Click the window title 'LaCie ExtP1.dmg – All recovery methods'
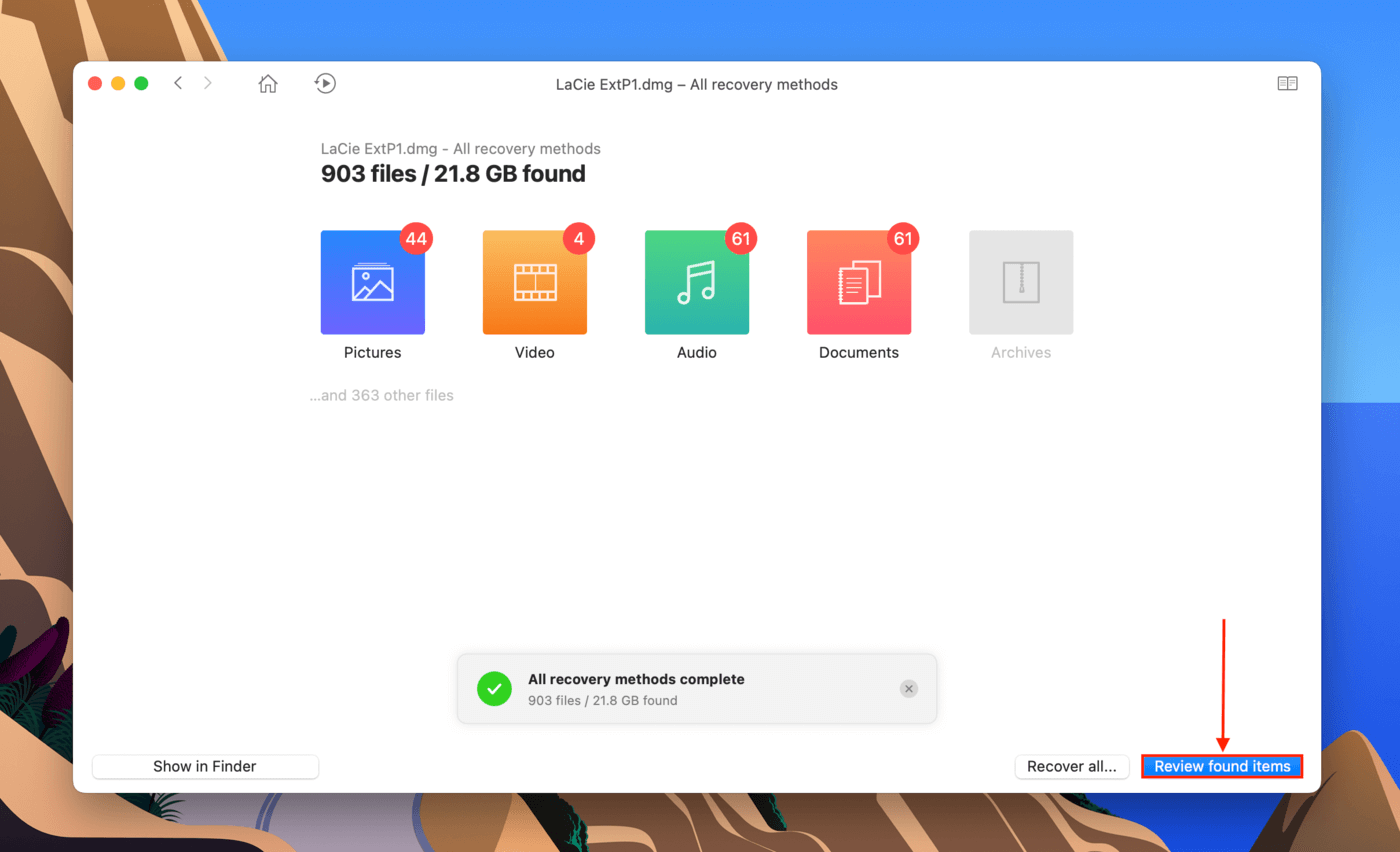This screenshot has height=852, width=1400. 697,85
